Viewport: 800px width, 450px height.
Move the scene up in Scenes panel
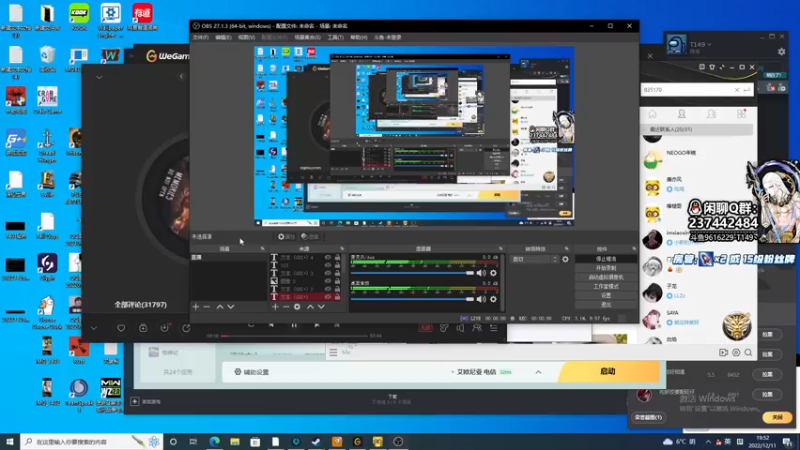220,307
